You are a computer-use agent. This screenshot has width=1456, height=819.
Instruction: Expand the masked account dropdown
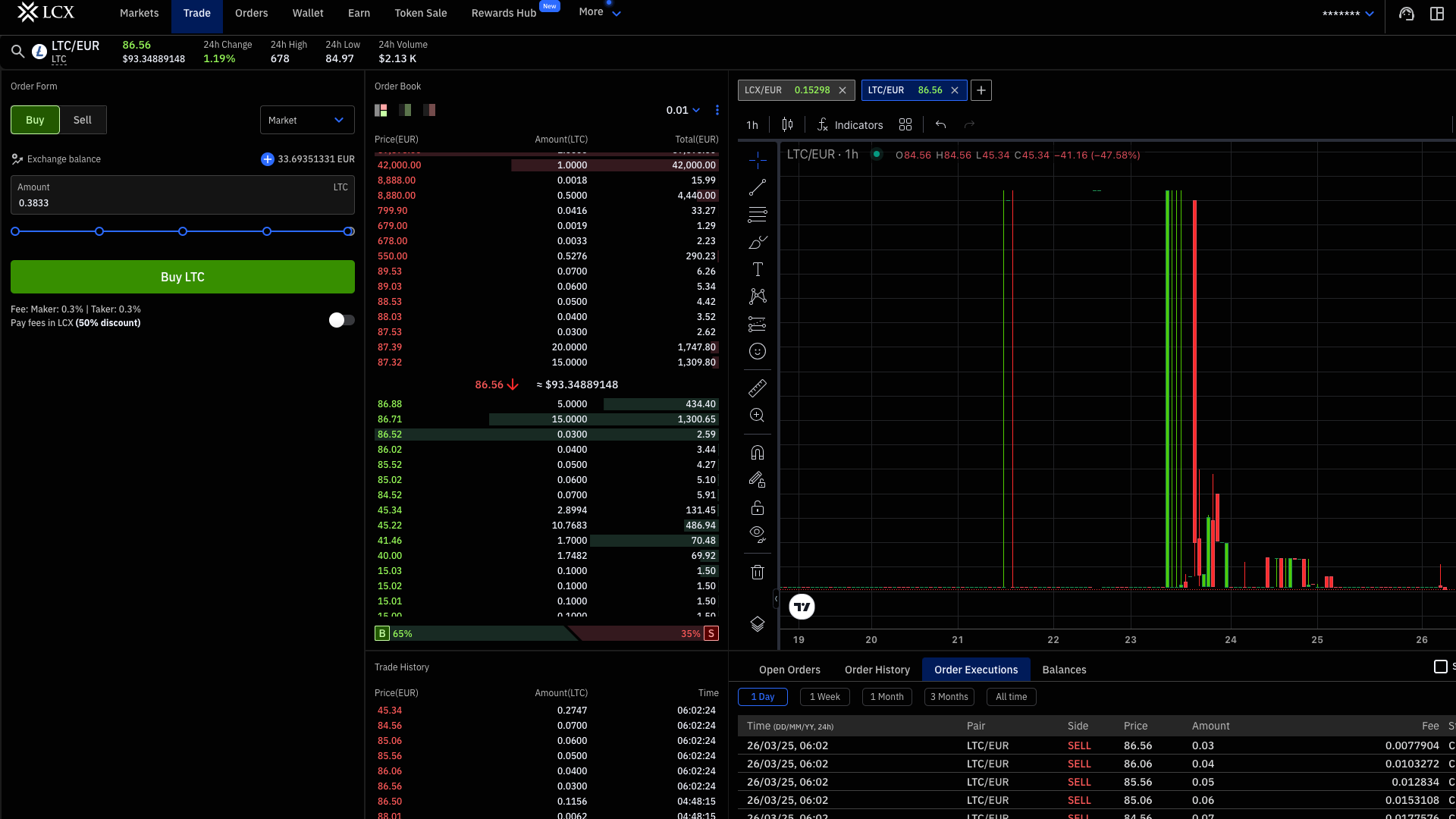(x=1348, y=14)
